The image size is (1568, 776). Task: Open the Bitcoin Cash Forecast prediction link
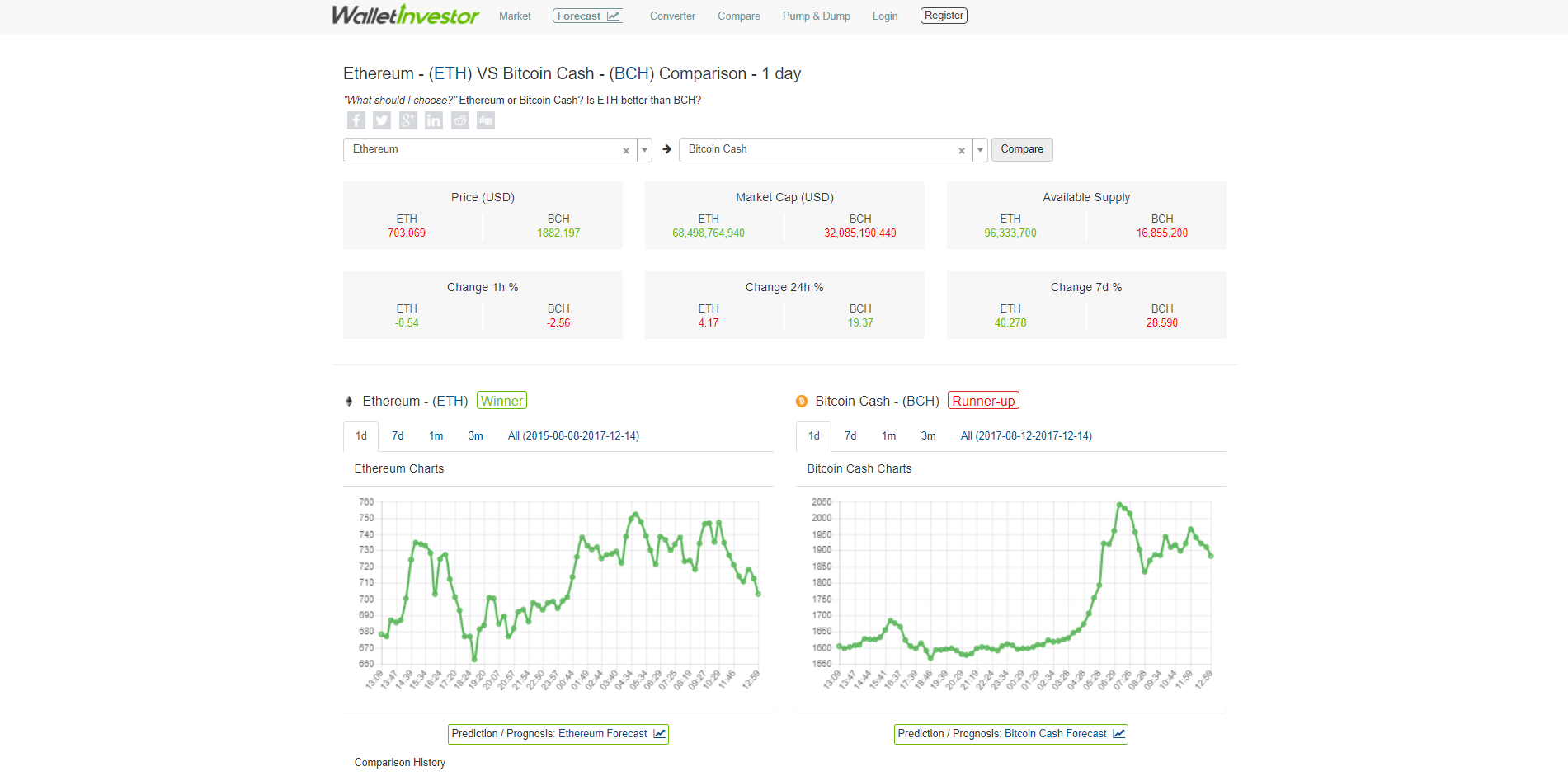click(1011, 734)
